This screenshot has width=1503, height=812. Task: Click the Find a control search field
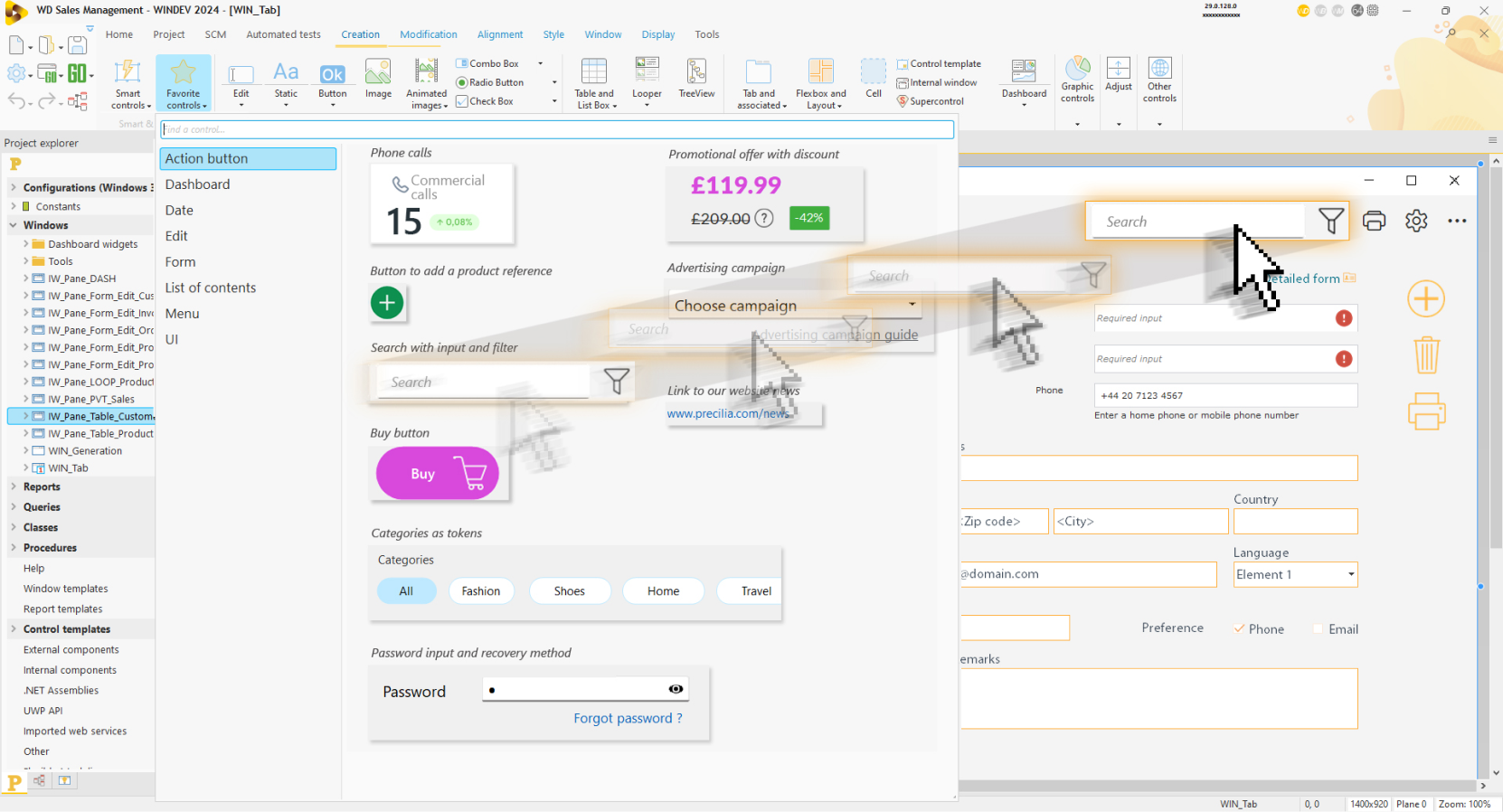coord(557,129)
